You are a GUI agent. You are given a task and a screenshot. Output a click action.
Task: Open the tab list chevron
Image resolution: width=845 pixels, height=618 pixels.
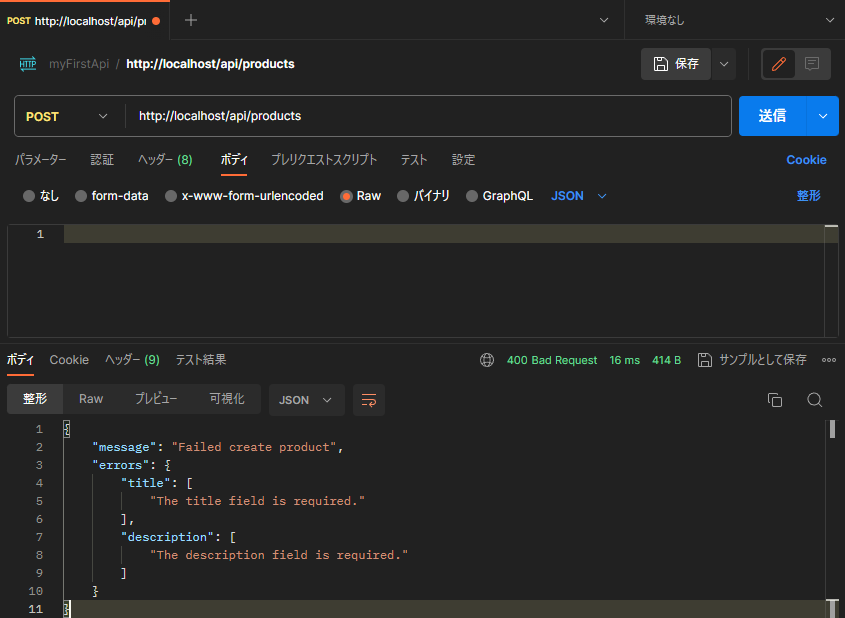click(x=604, y=20)
